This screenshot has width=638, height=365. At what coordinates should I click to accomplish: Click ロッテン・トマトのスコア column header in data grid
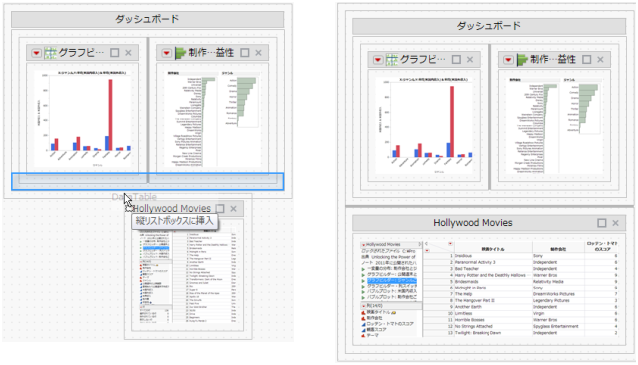click(601, 246)
